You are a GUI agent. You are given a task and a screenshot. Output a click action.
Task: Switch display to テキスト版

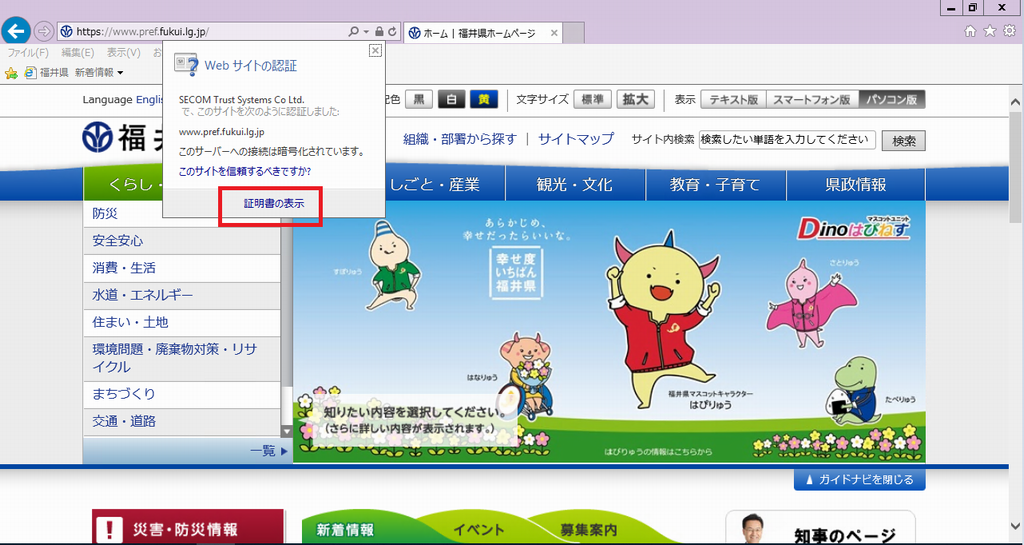tap(733, 99)
